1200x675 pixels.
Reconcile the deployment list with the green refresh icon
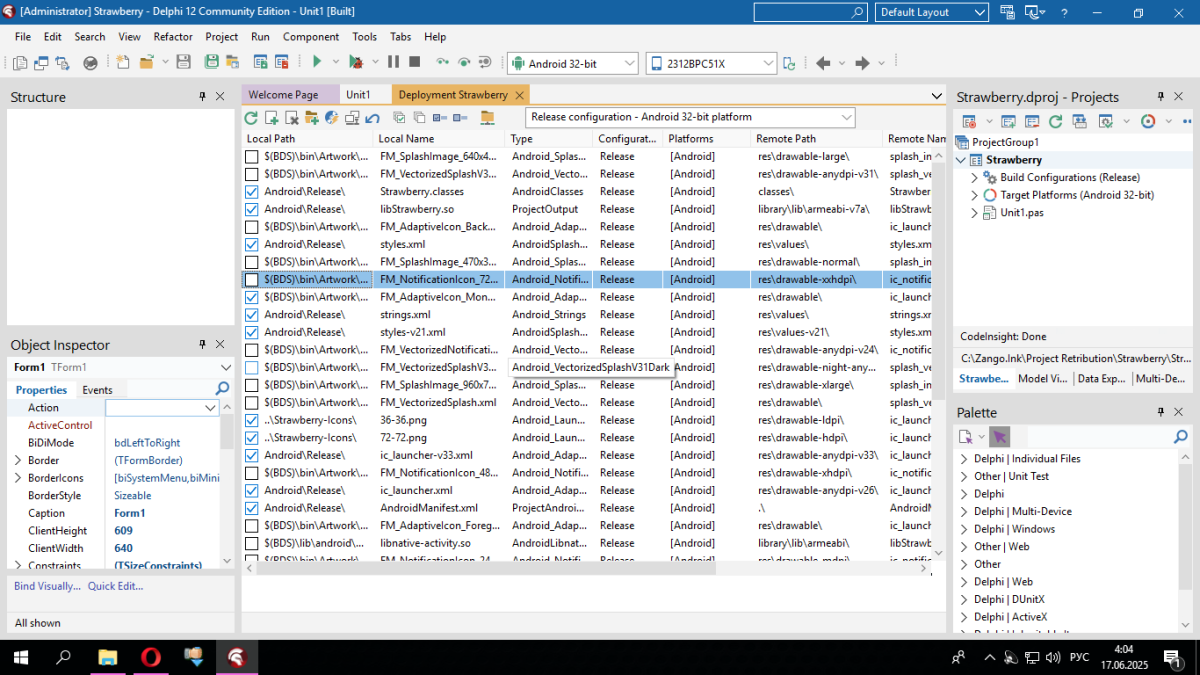[251, 118]
